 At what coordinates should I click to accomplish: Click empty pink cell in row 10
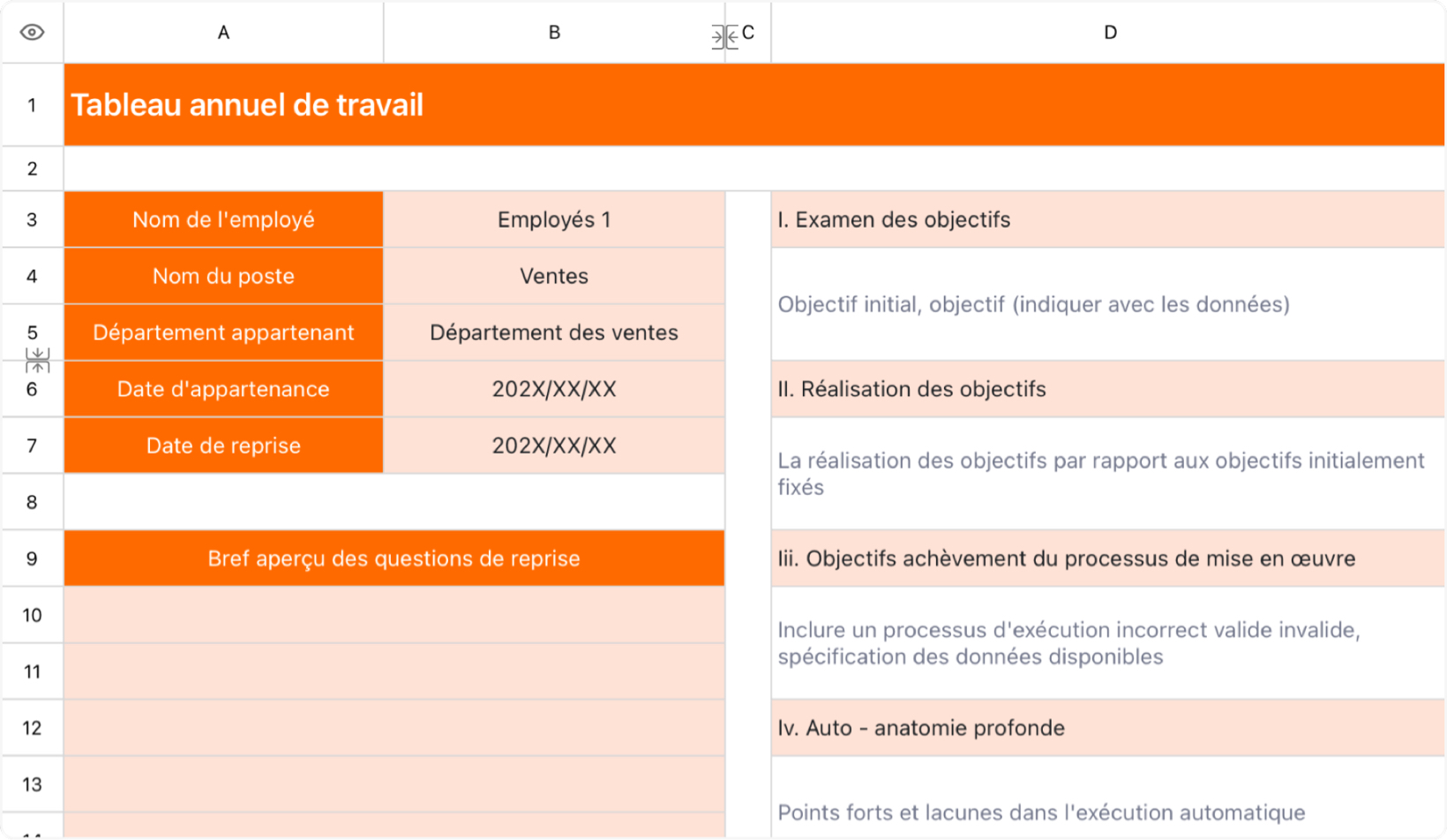point(394,615)
